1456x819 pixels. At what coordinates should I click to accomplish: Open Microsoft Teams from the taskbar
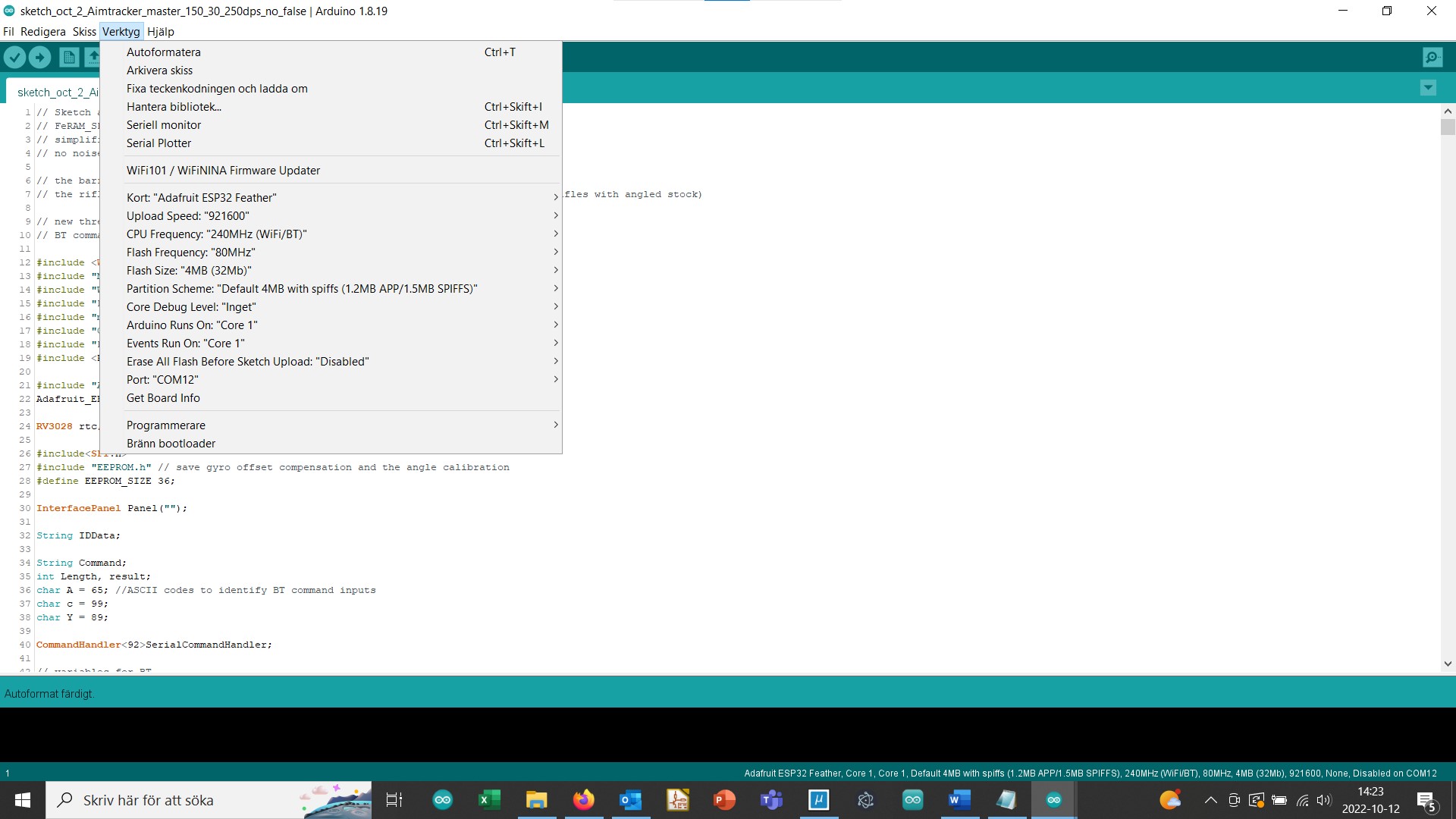point(772,799)
